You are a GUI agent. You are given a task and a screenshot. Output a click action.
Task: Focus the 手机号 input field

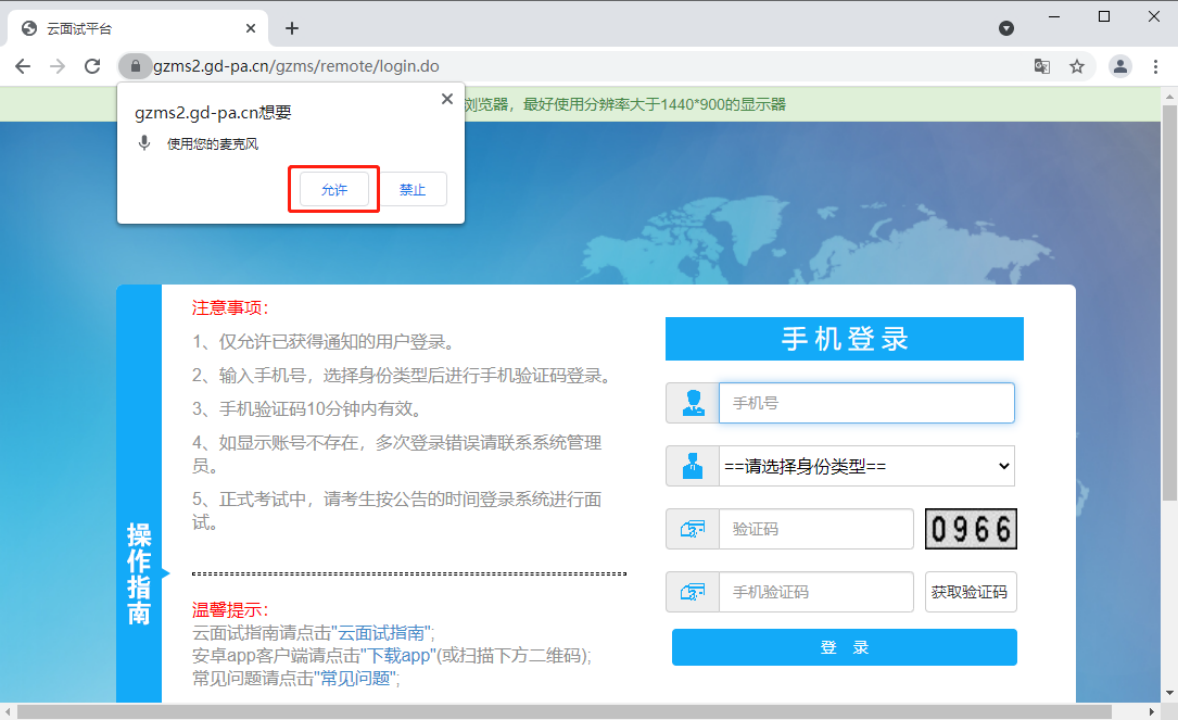pos(866,403)
